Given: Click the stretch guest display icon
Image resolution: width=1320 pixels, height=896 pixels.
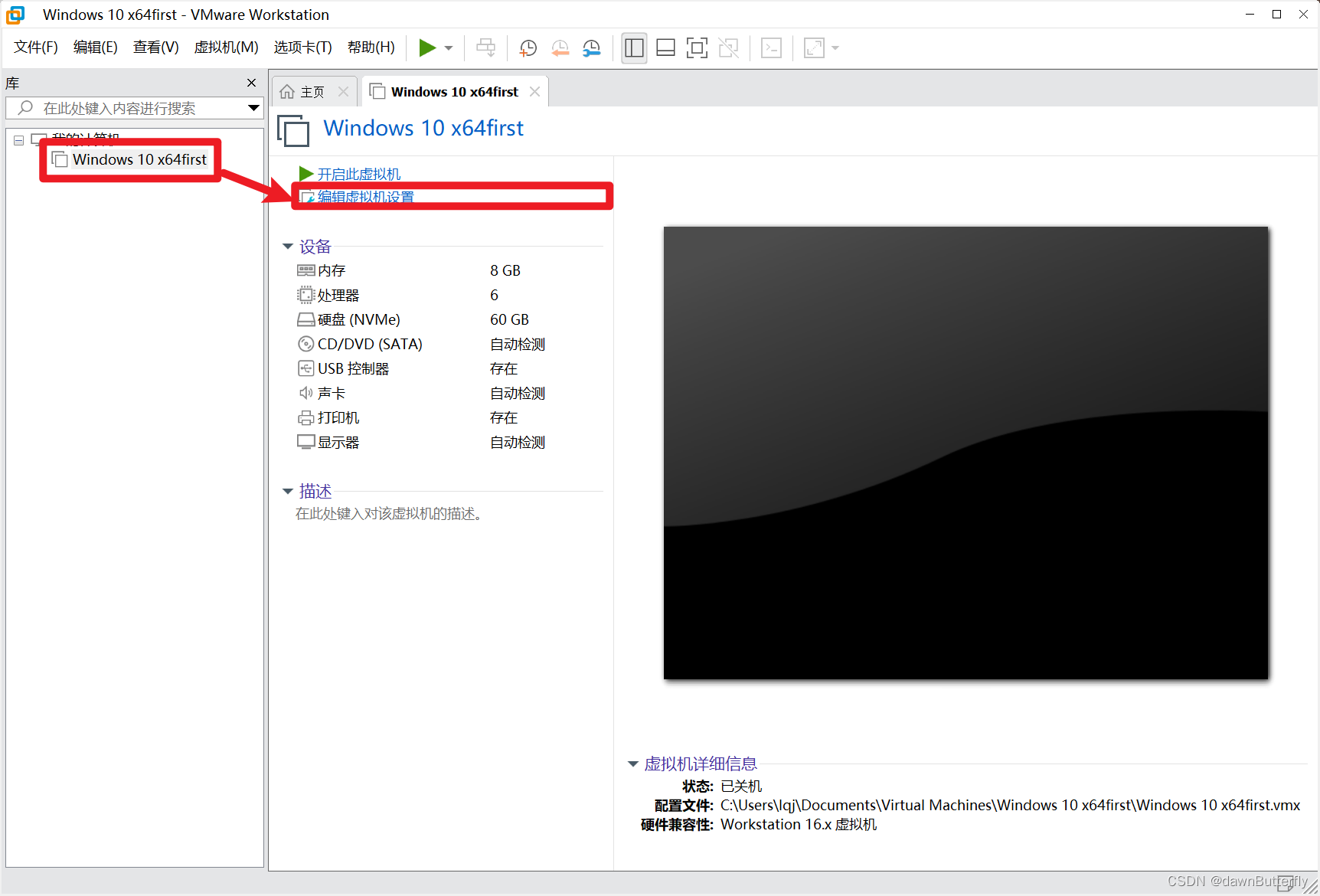Looking at the screenshot, I should tap(814, 48).
